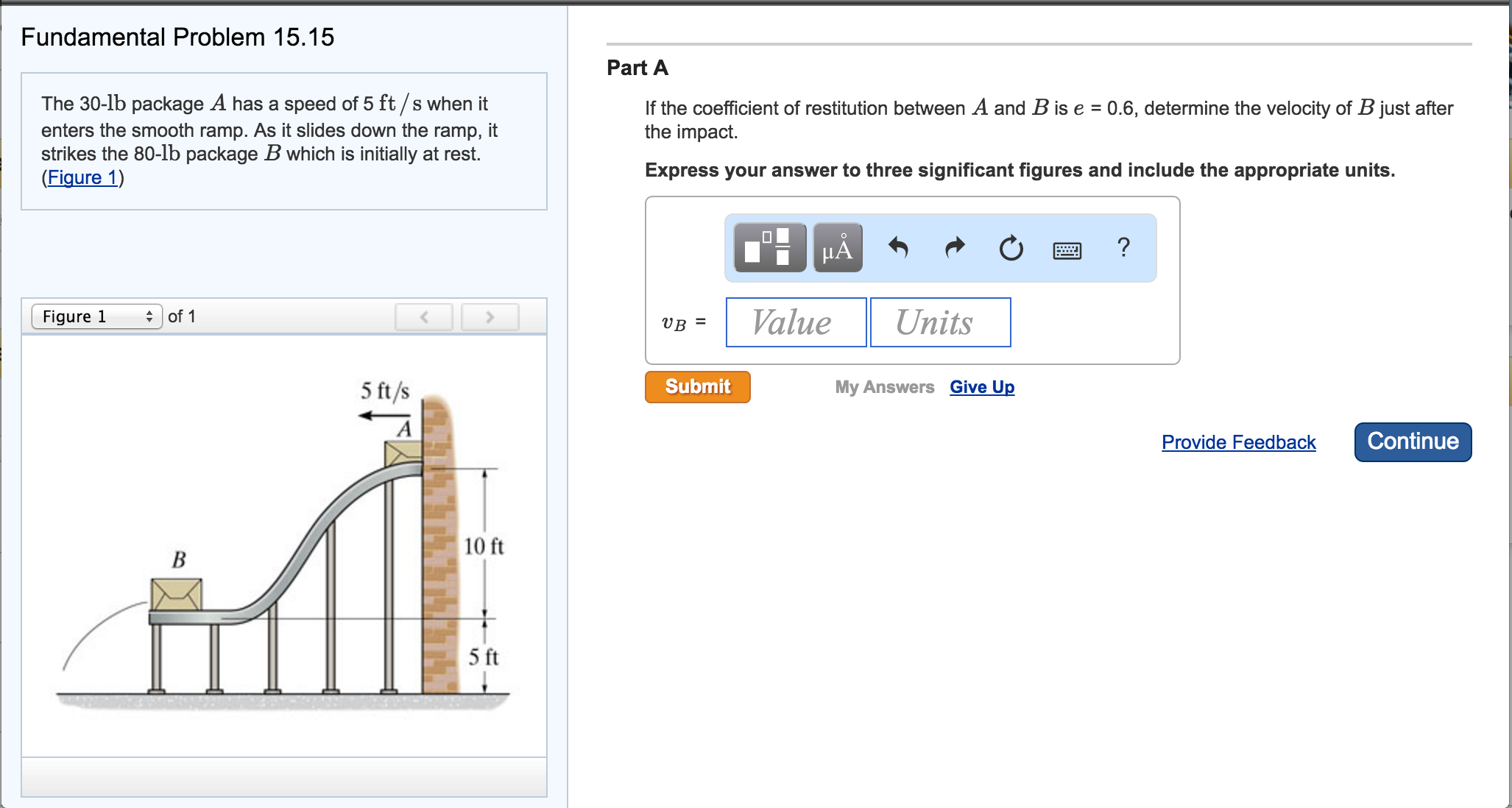
Task: View My Answers
Action: [x=884, y=387]
